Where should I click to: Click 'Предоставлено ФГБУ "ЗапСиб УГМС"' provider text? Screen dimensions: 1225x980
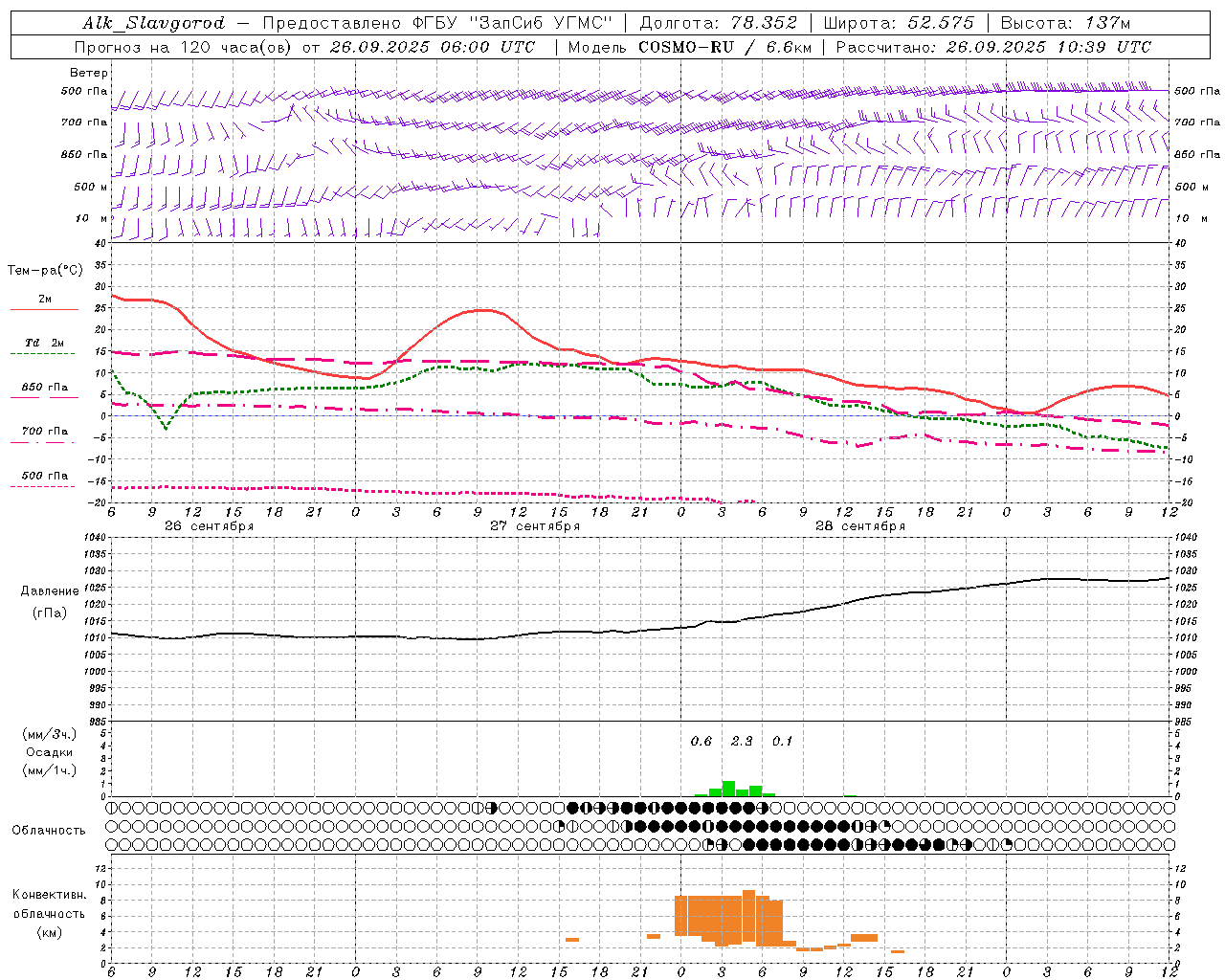436,23
